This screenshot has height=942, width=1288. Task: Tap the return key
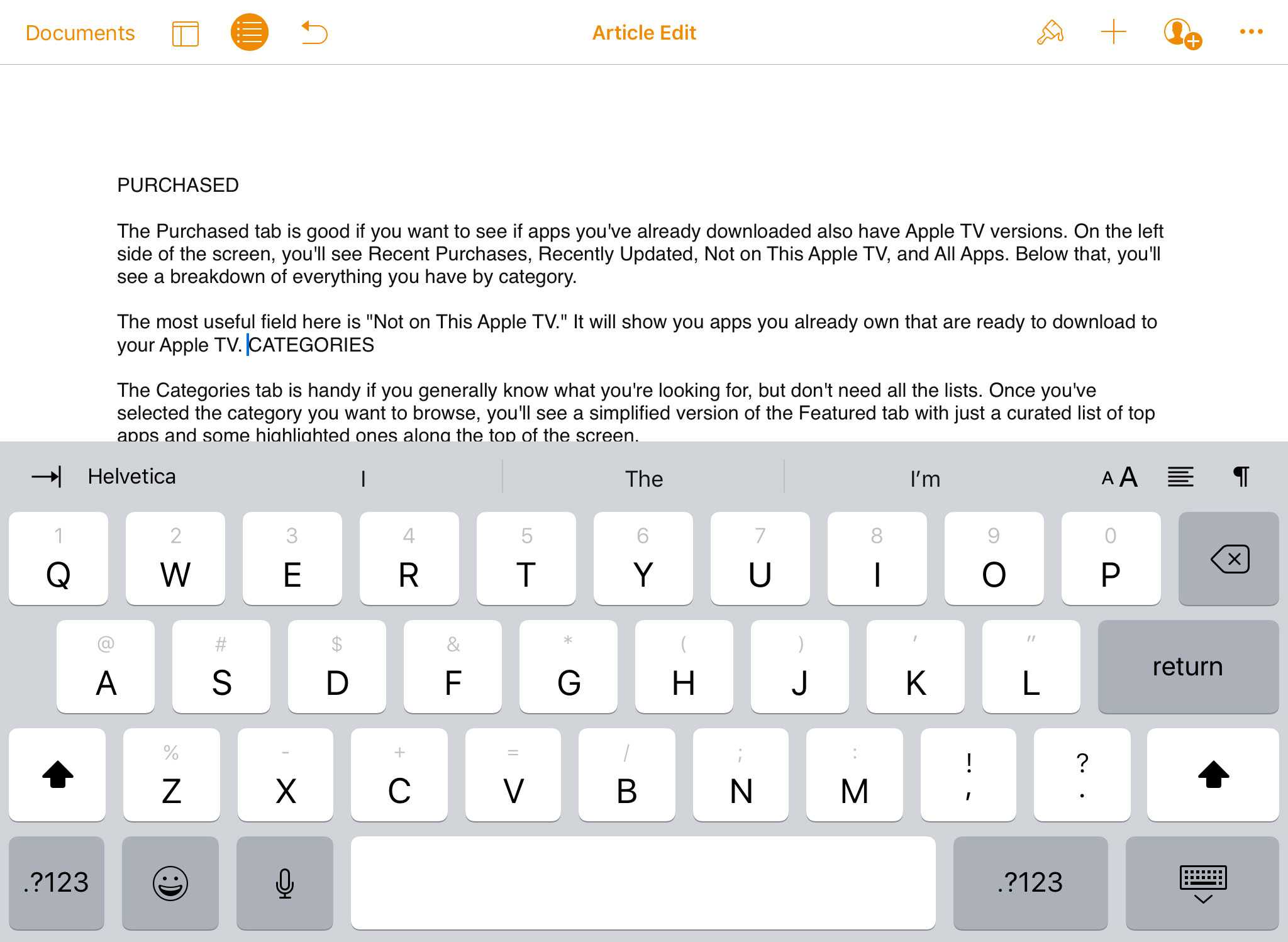point(1188,667)
